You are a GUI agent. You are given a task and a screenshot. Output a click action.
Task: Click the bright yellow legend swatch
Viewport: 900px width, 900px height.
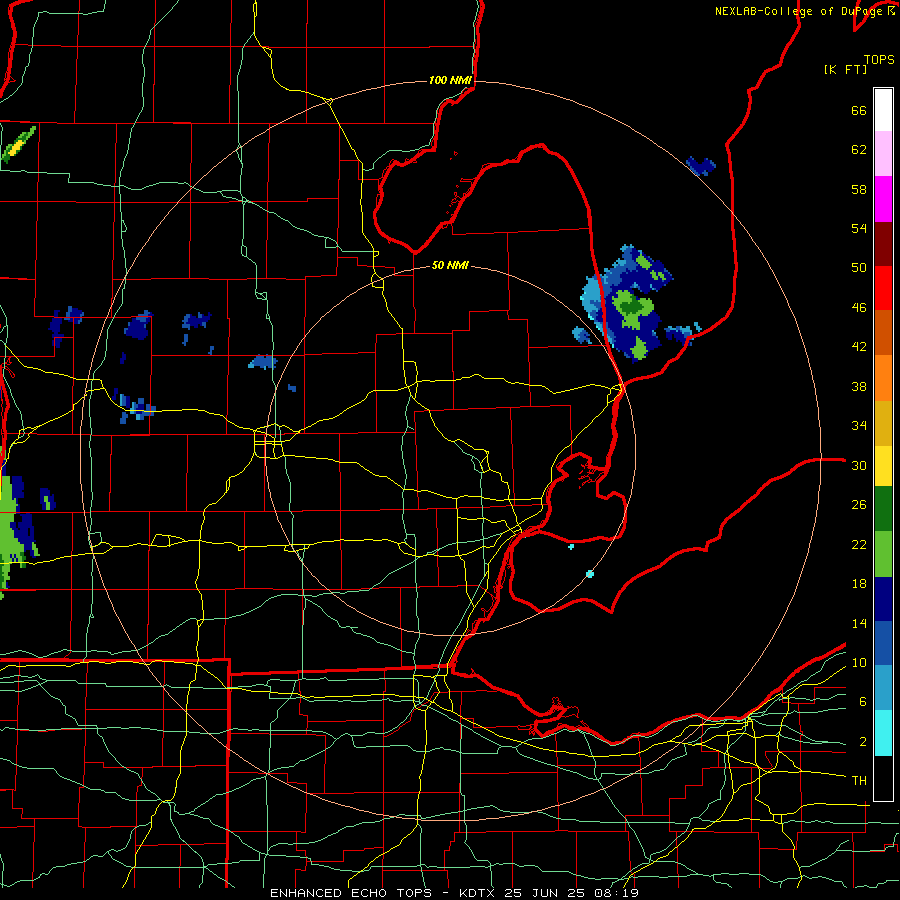(883, 466)
